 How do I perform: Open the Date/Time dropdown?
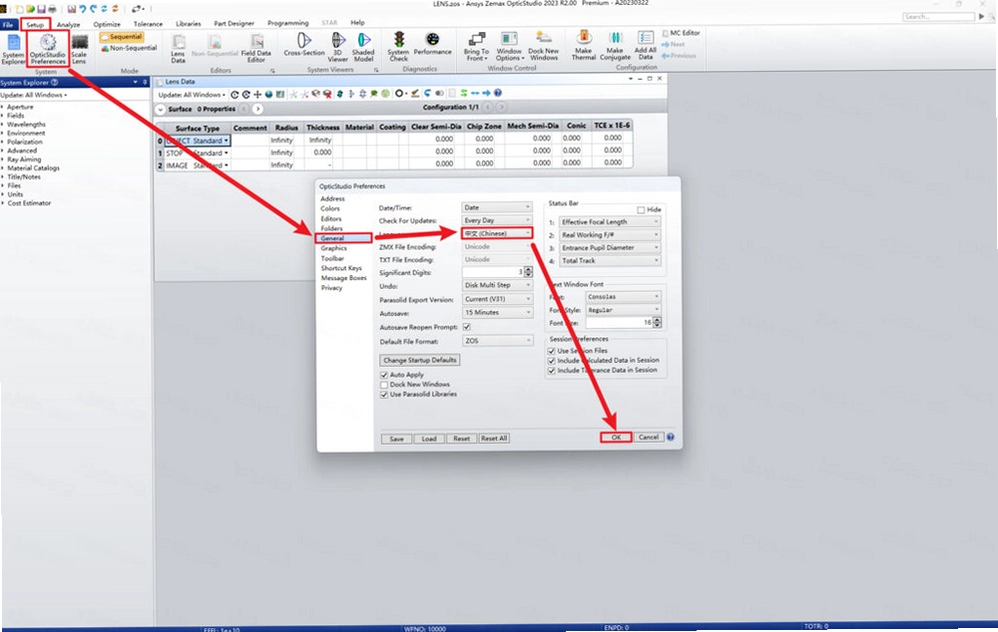496,207
